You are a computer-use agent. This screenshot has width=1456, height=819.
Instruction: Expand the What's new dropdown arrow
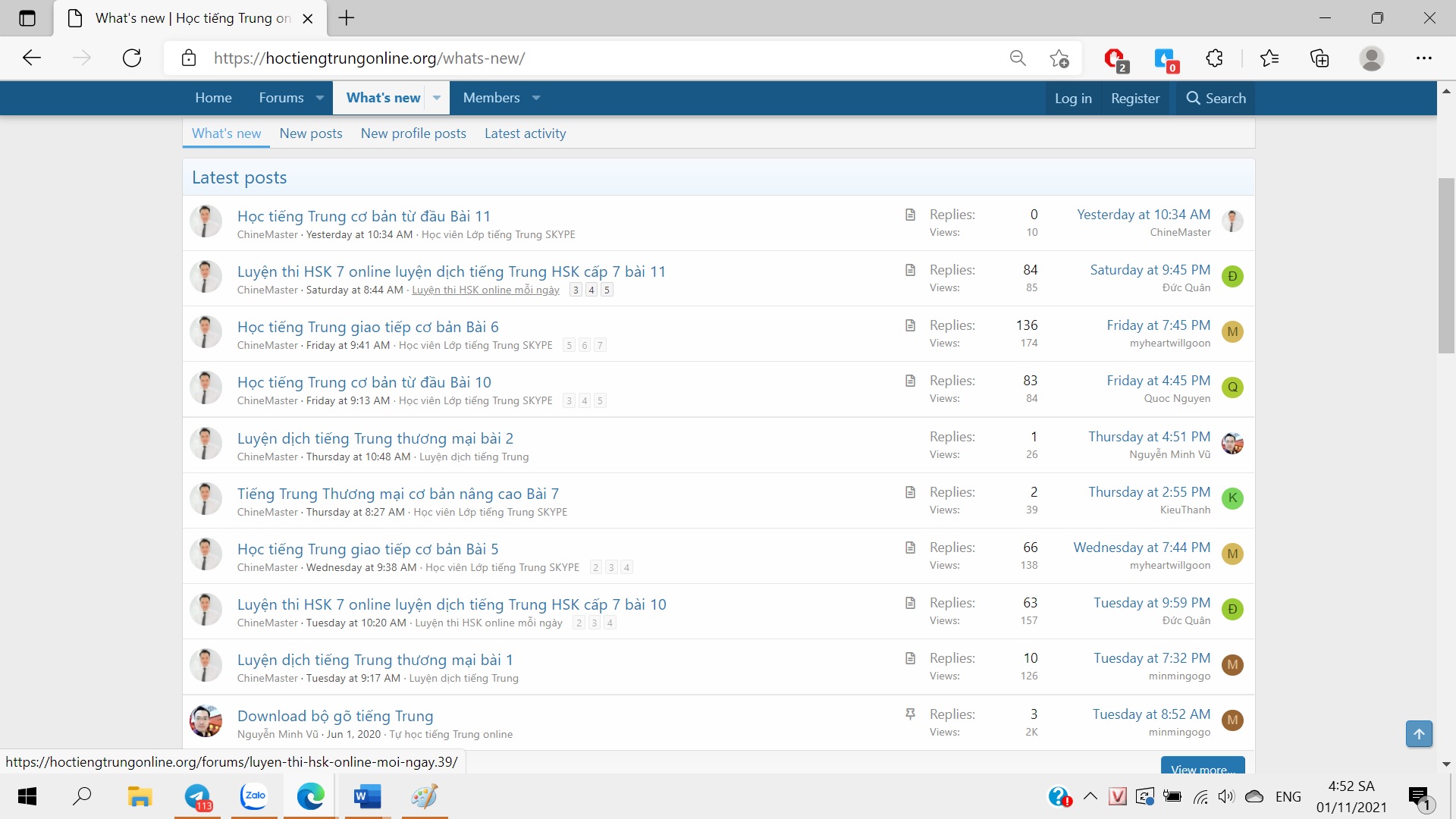[x=437, y=99]
